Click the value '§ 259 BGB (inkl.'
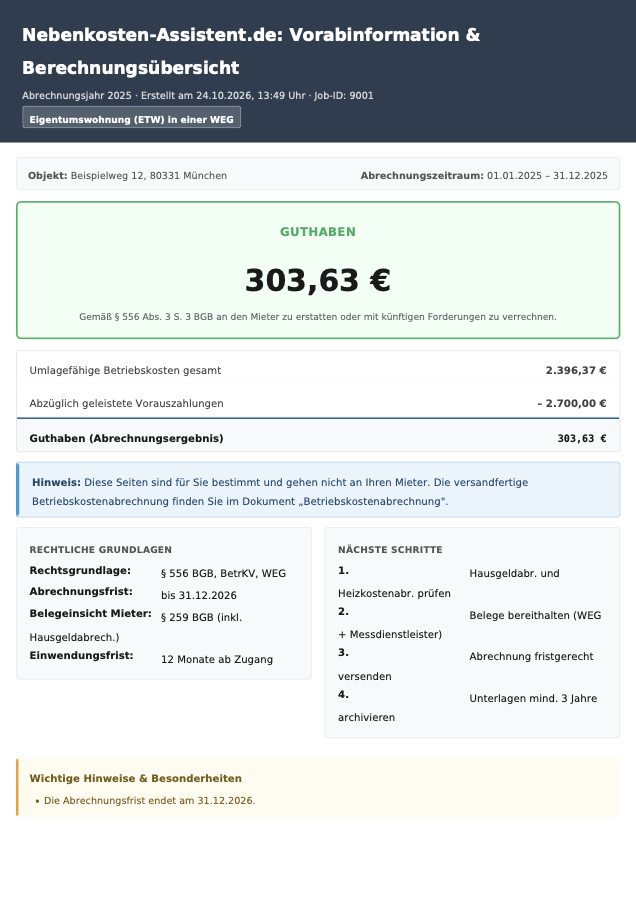 coord(201,618)
